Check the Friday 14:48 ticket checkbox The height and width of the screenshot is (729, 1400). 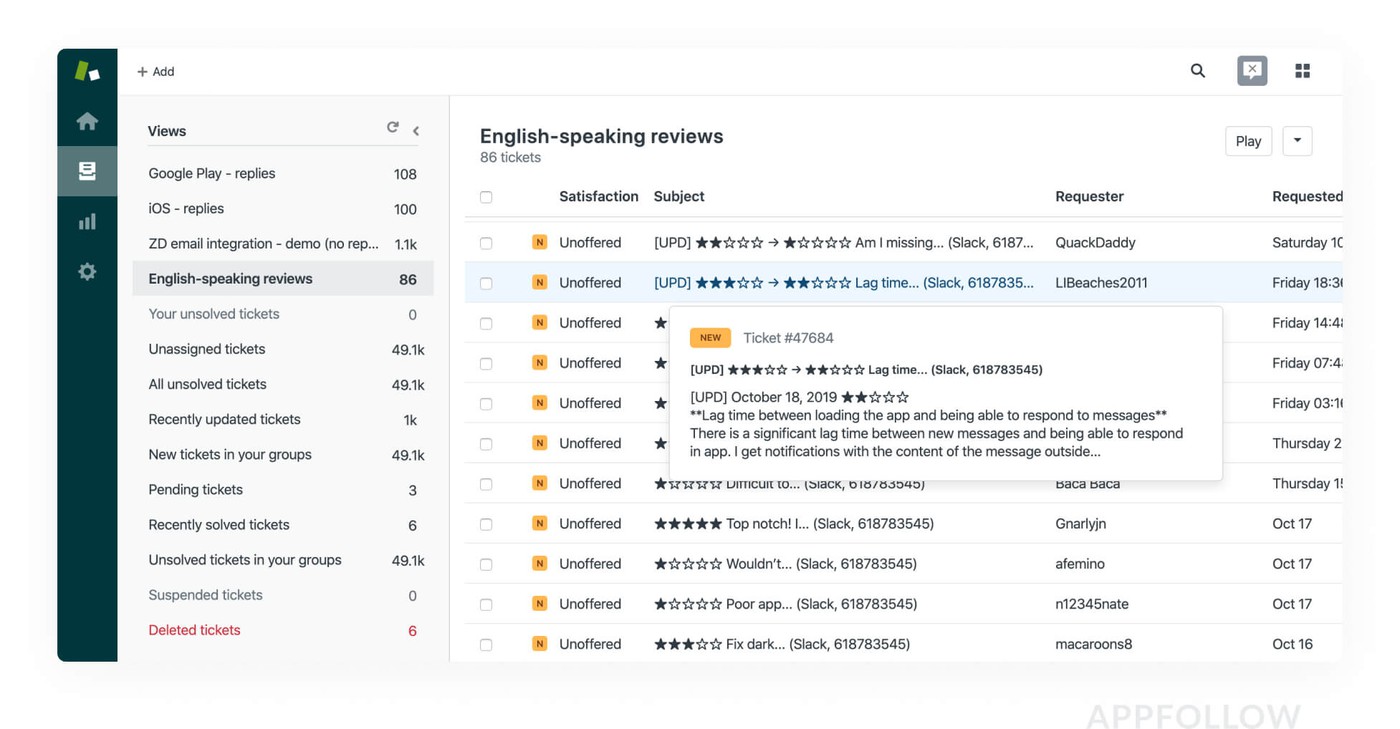(486, 323)
